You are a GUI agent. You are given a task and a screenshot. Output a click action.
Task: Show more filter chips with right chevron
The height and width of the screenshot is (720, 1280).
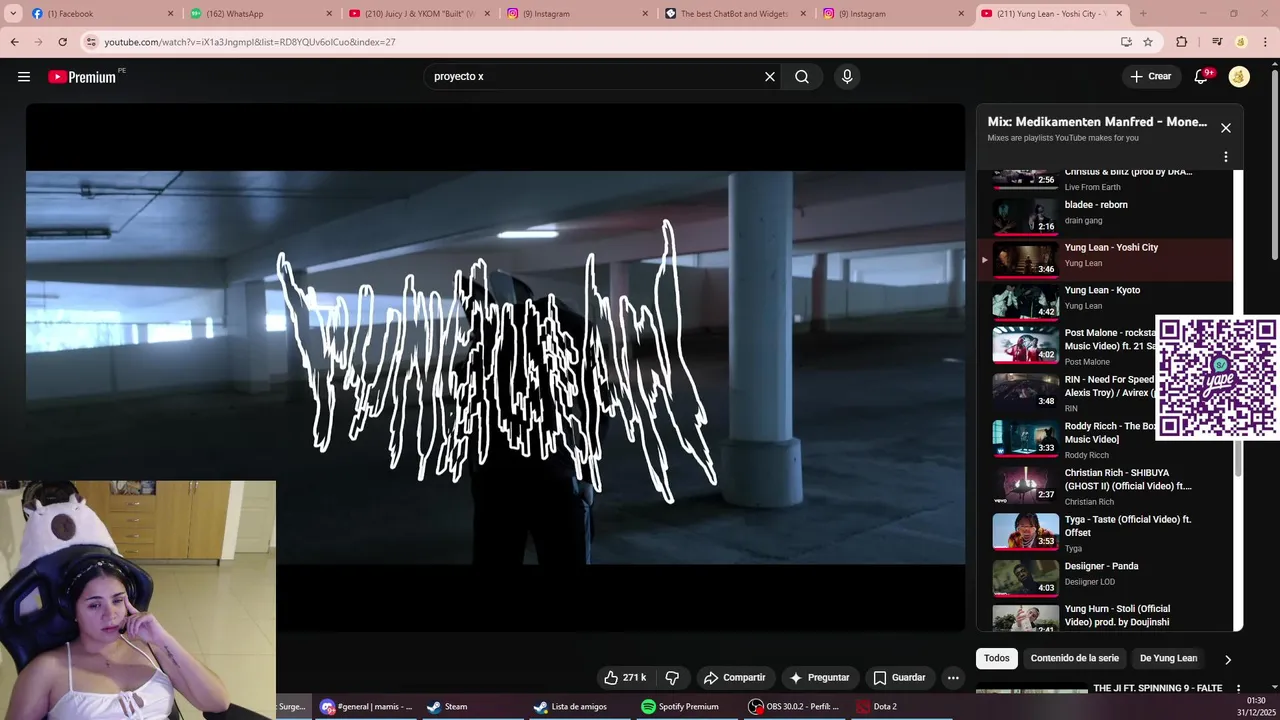[x=1228, y=659]
